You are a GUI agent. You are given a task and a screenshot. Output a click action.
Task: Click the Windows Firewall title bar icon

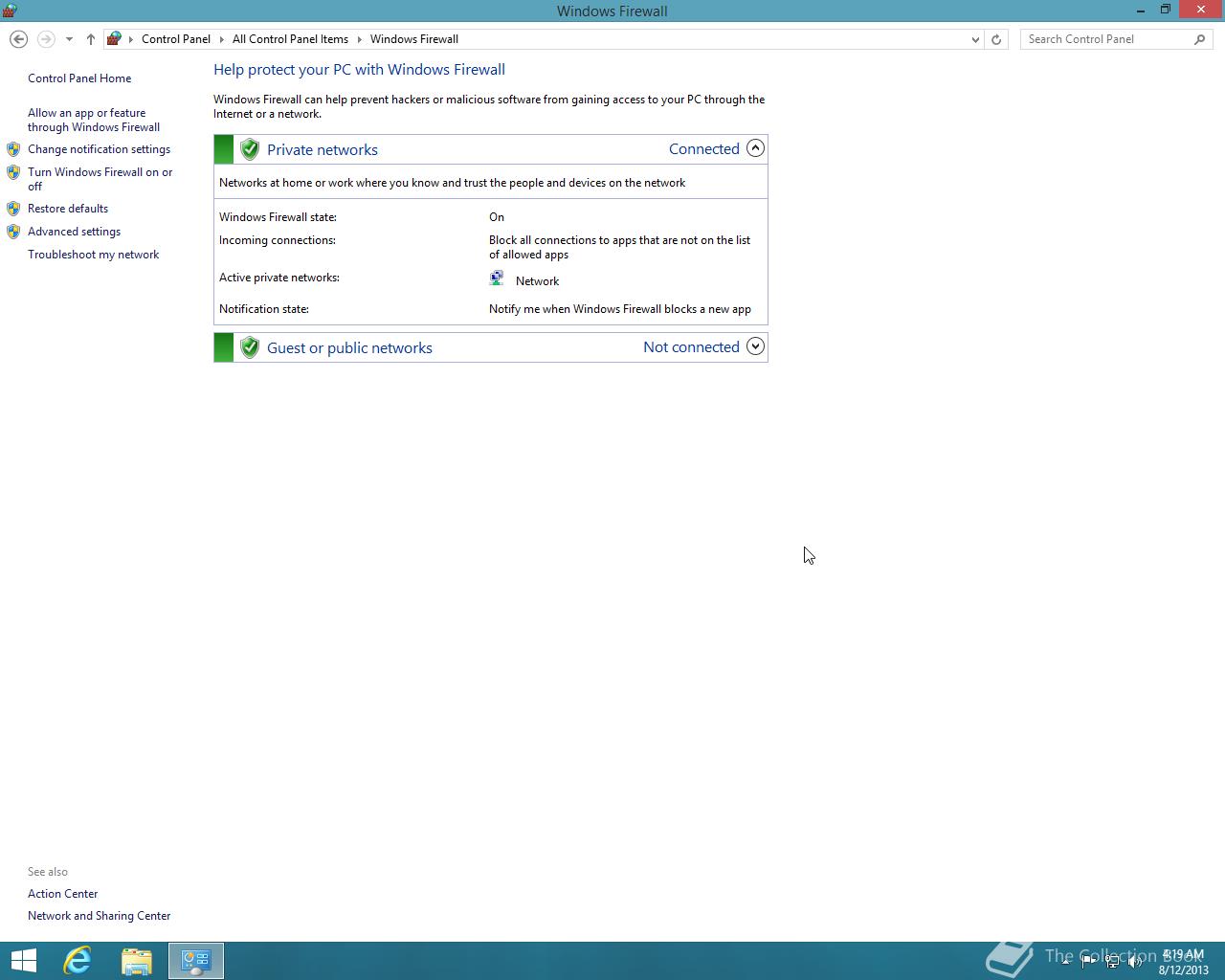[10, 11]
